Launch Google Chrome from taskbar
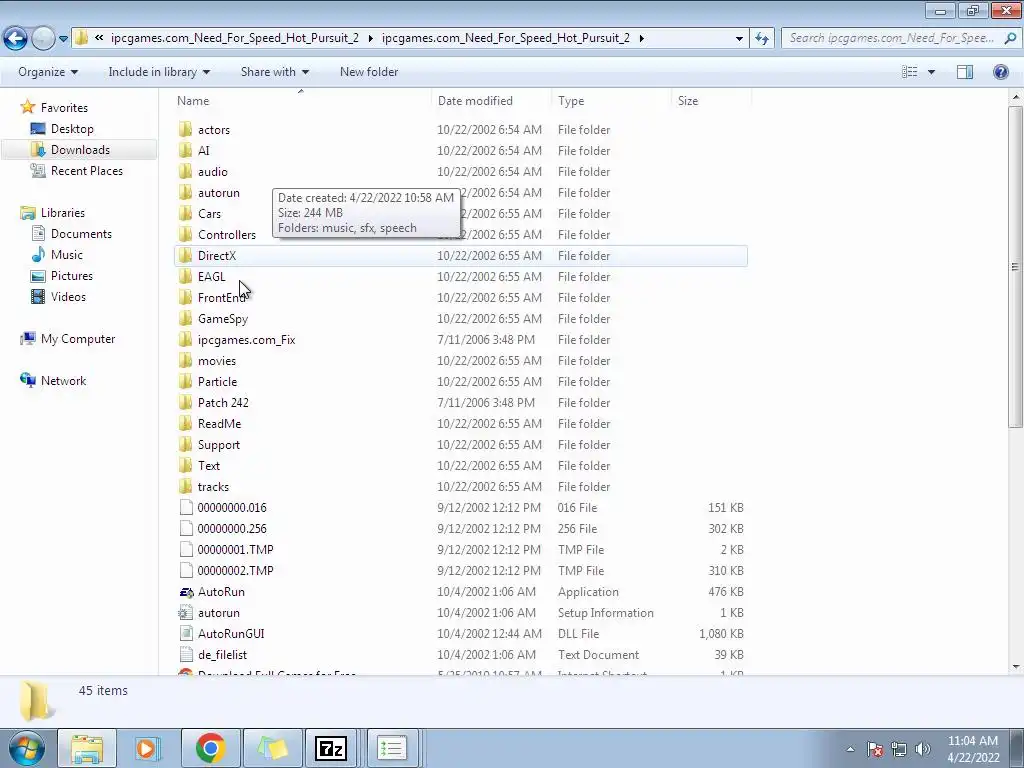The image size is (1024, 768). tap(210, 748)
